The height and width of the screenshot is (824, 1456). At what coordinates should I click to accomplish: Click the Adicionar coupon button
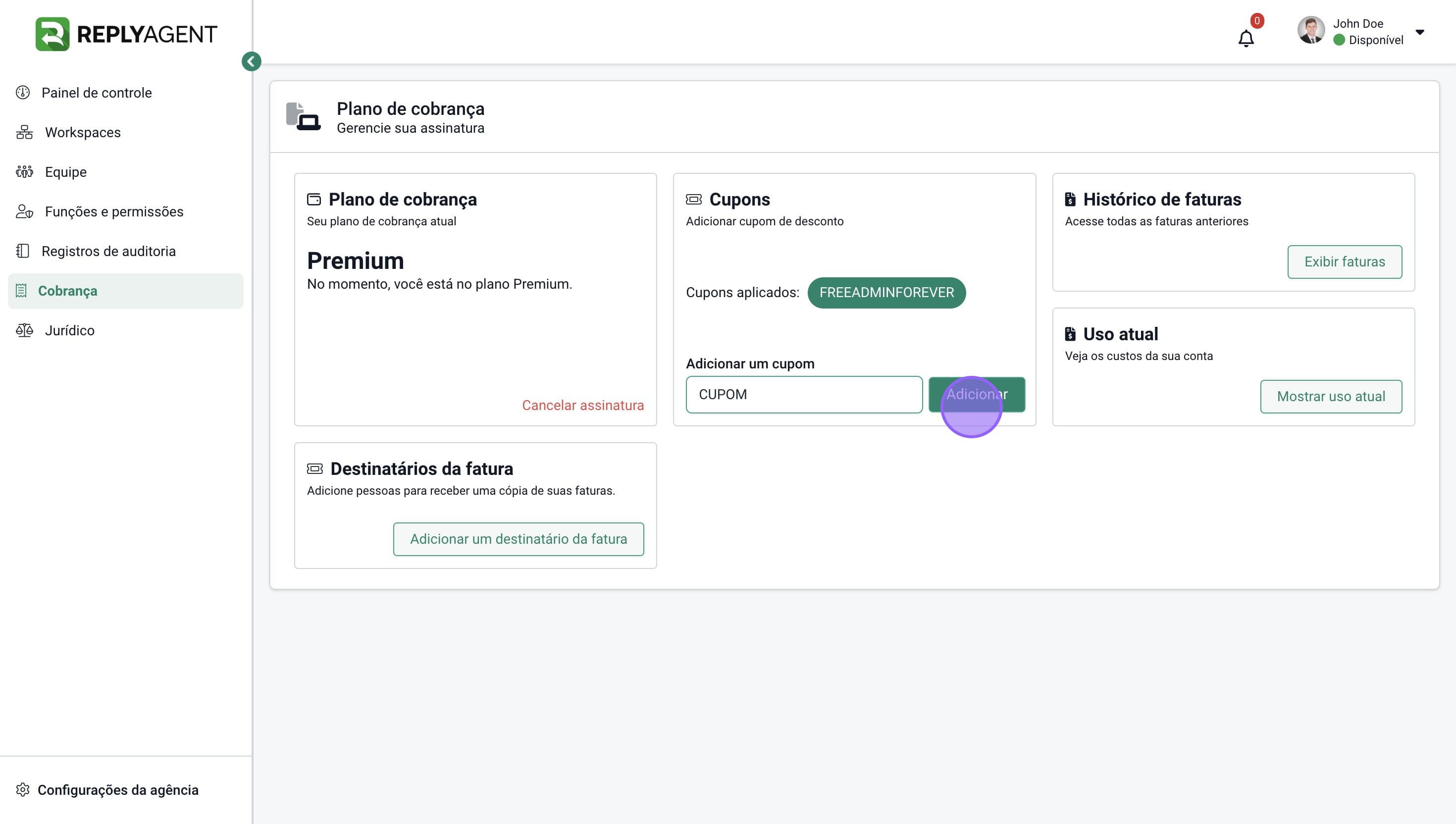tap(977, 395)
